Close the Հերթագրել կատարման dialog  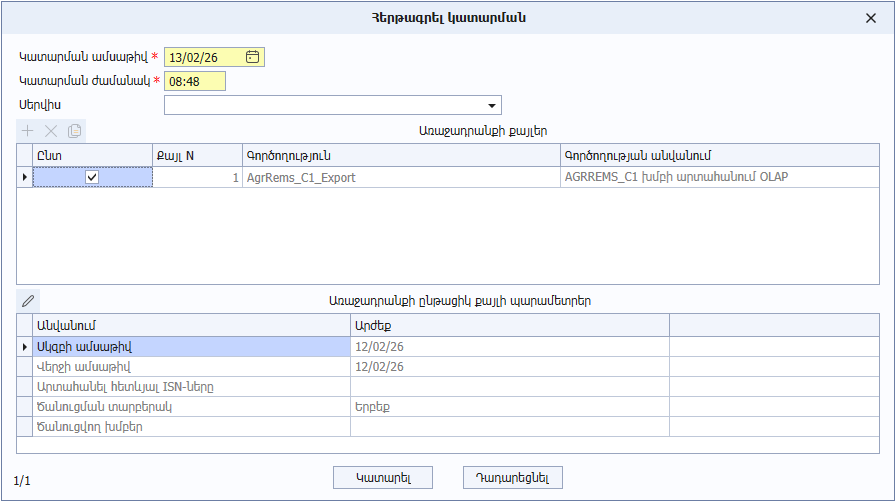point(870,18)
